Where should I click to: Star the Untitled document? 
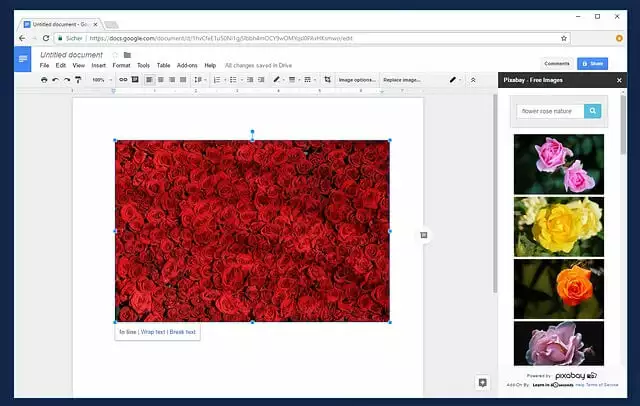115,54
